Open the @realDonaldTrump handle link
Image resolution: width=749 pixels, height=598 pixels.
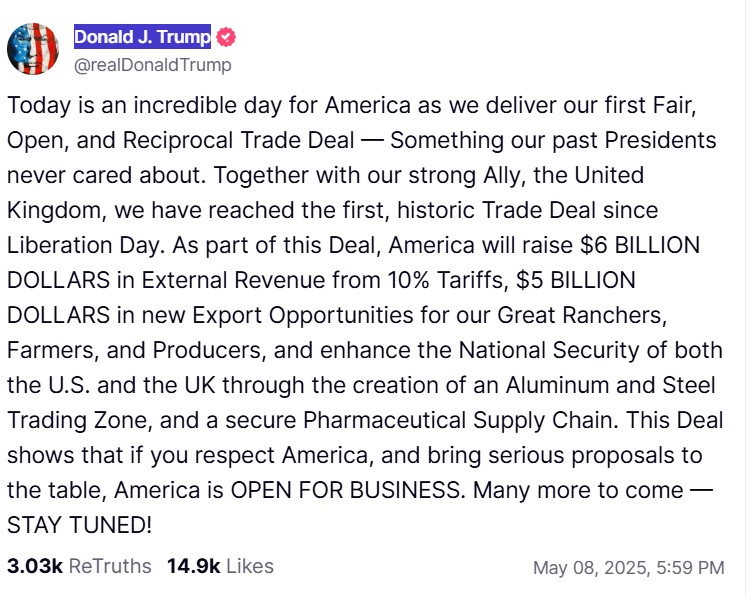152,65
